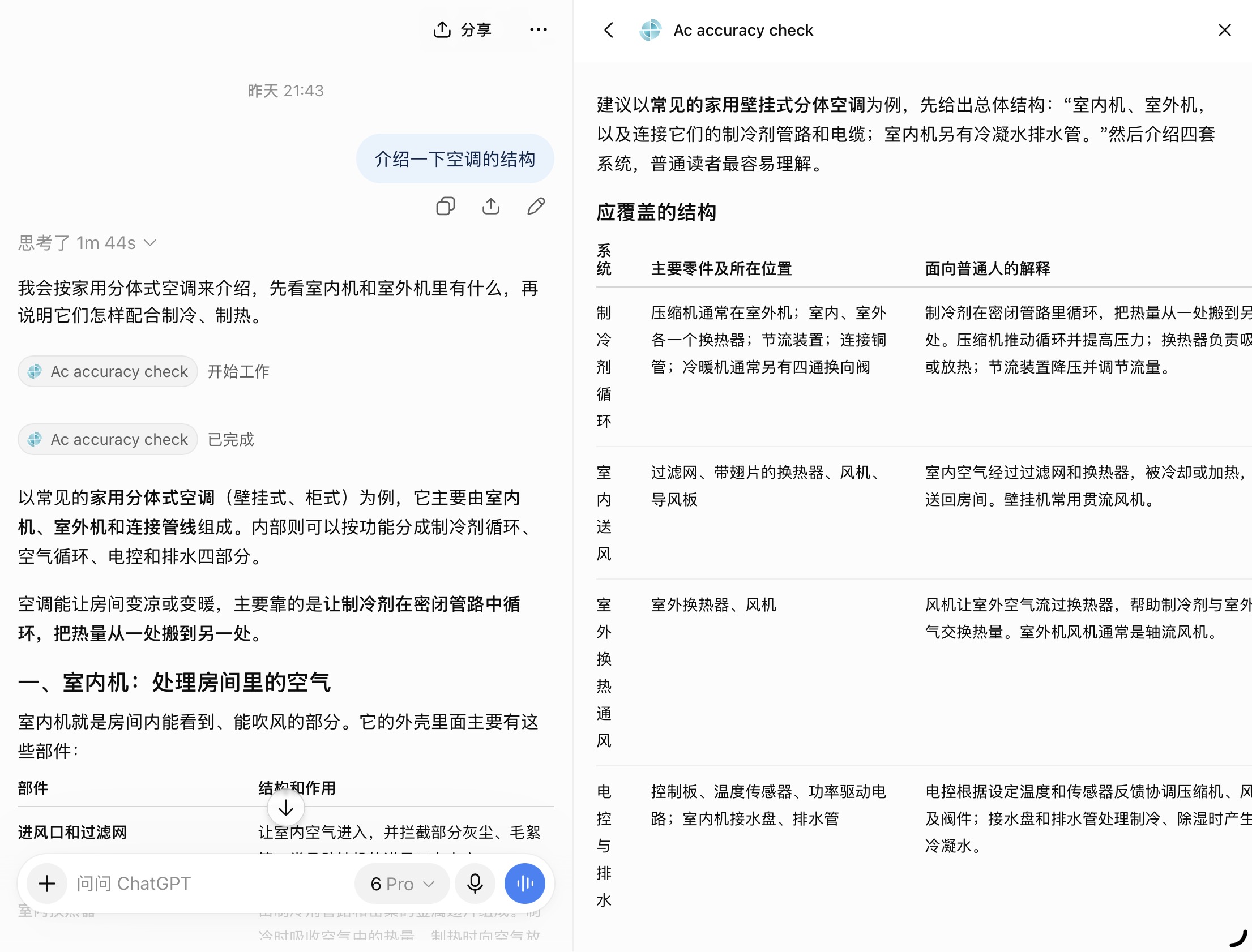Click the cell text 室外换热器、风机
The image size is (1252, 952).
point(713,605)
